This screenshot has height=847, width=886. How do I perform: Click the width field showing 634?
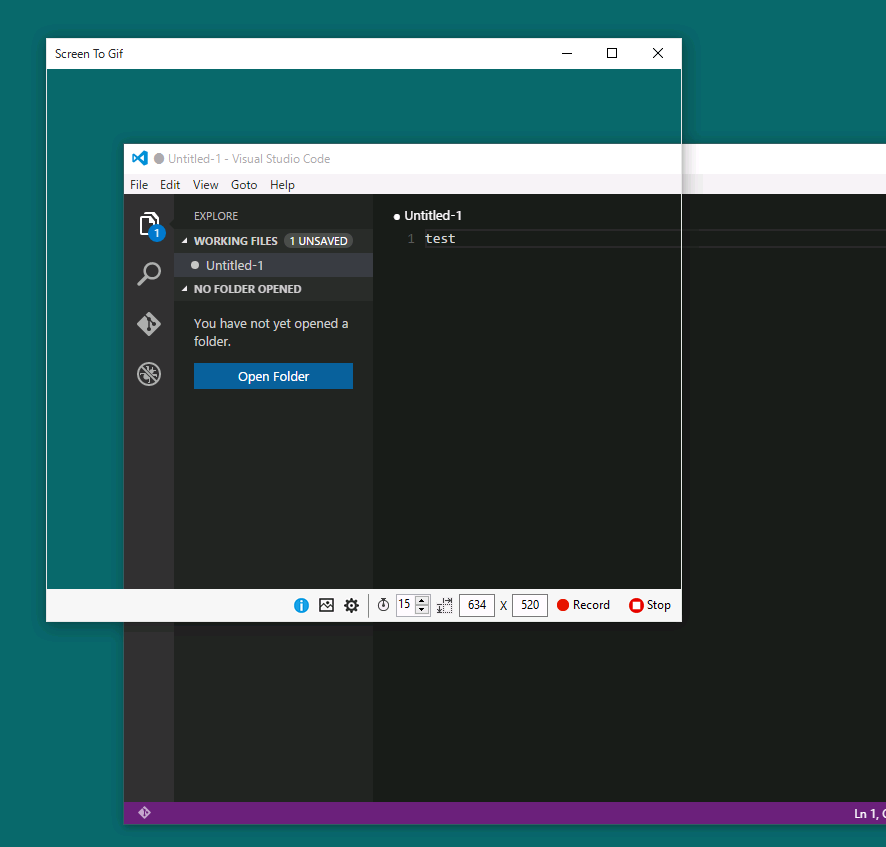477,605
